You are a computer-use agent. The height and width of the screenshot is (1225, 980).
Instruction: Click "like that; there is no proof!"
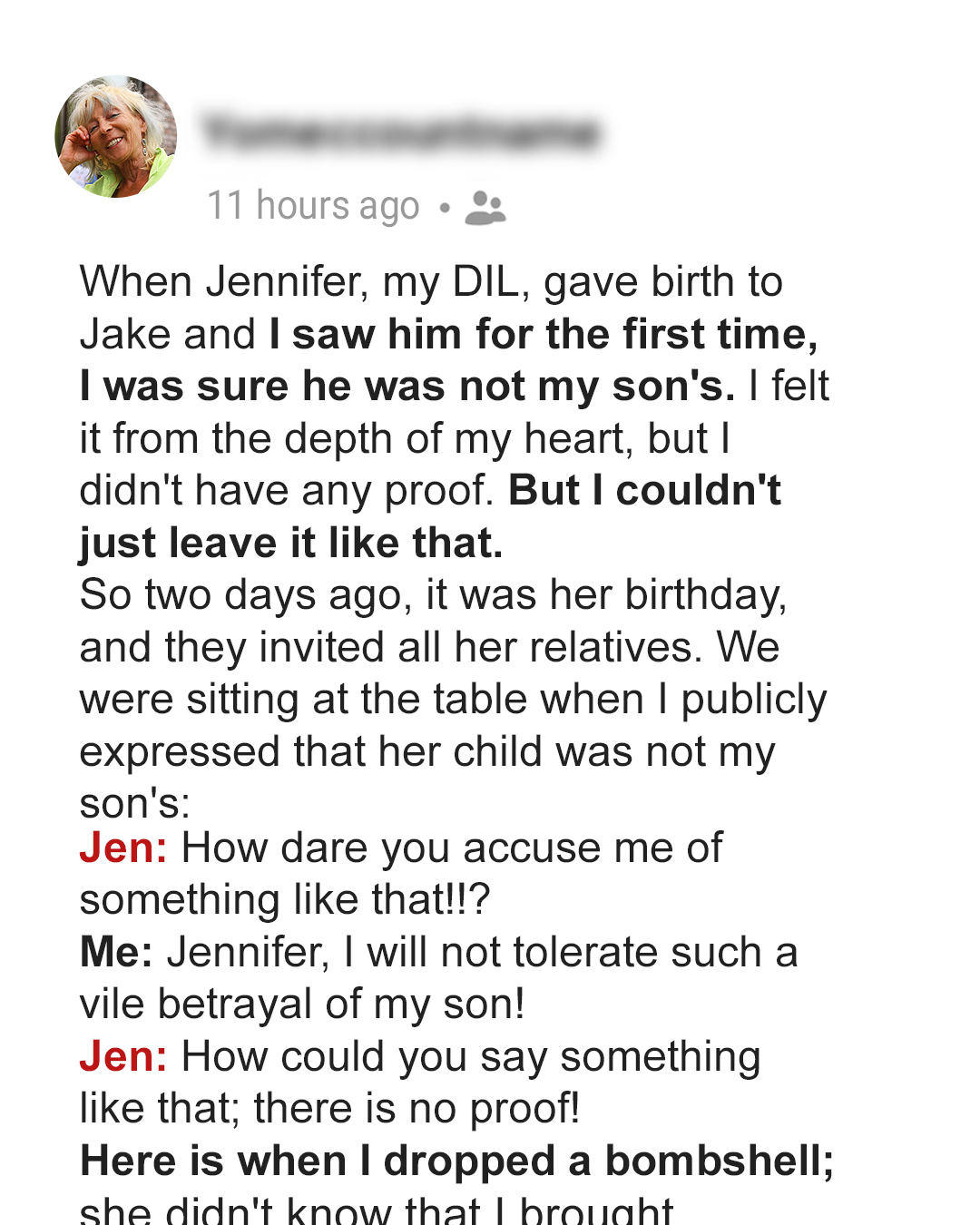pos(329,1109)
